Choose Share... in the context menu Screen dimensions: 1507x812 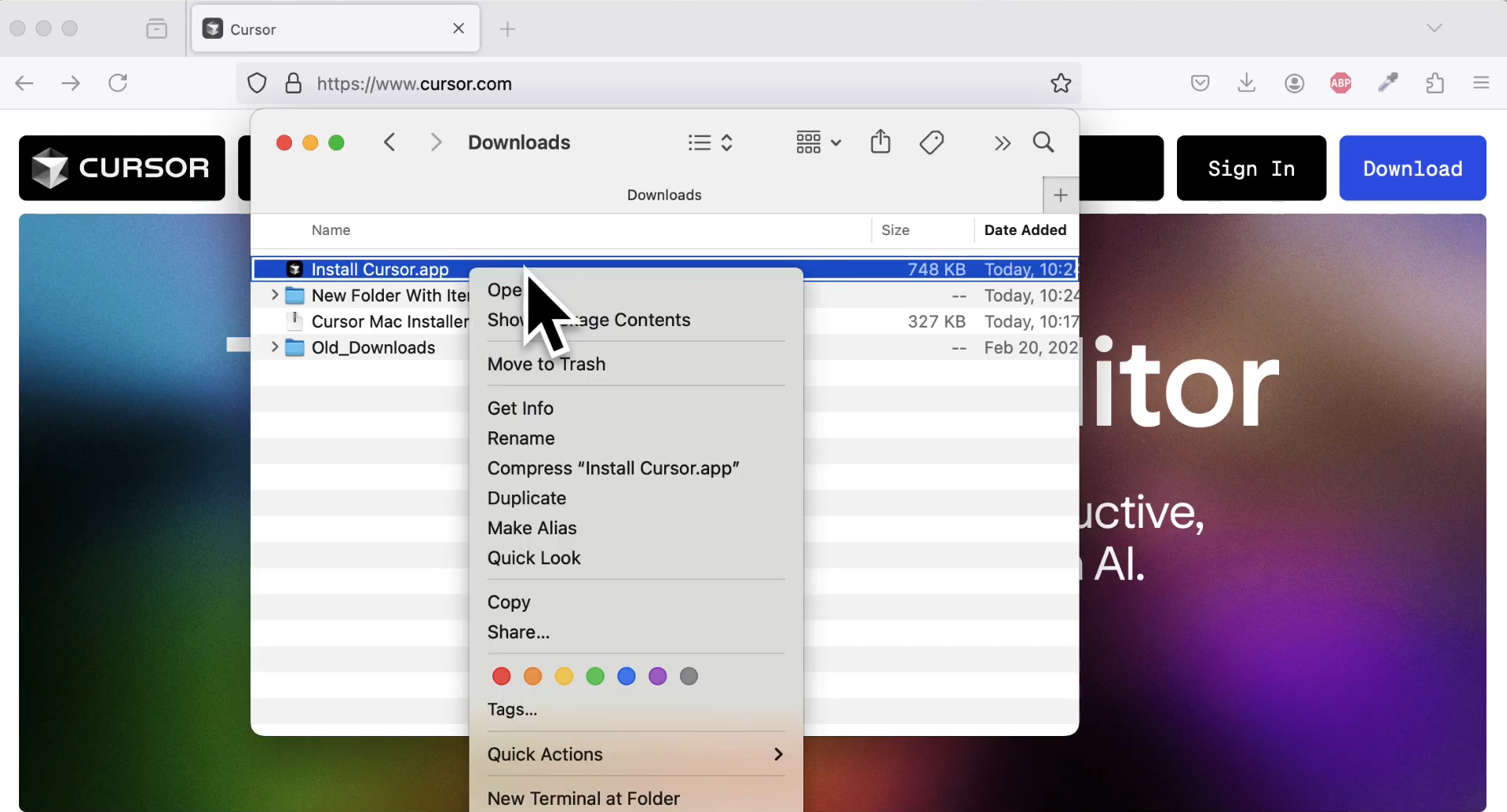[518, 632]
